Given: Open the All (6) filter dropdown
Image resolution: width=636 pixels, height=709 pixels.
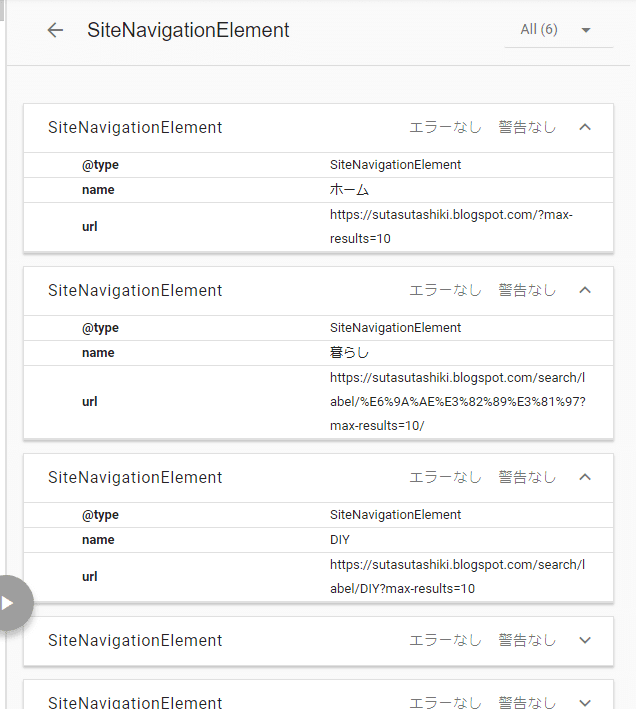Looking at the screenshot, I should pos(559,30).
